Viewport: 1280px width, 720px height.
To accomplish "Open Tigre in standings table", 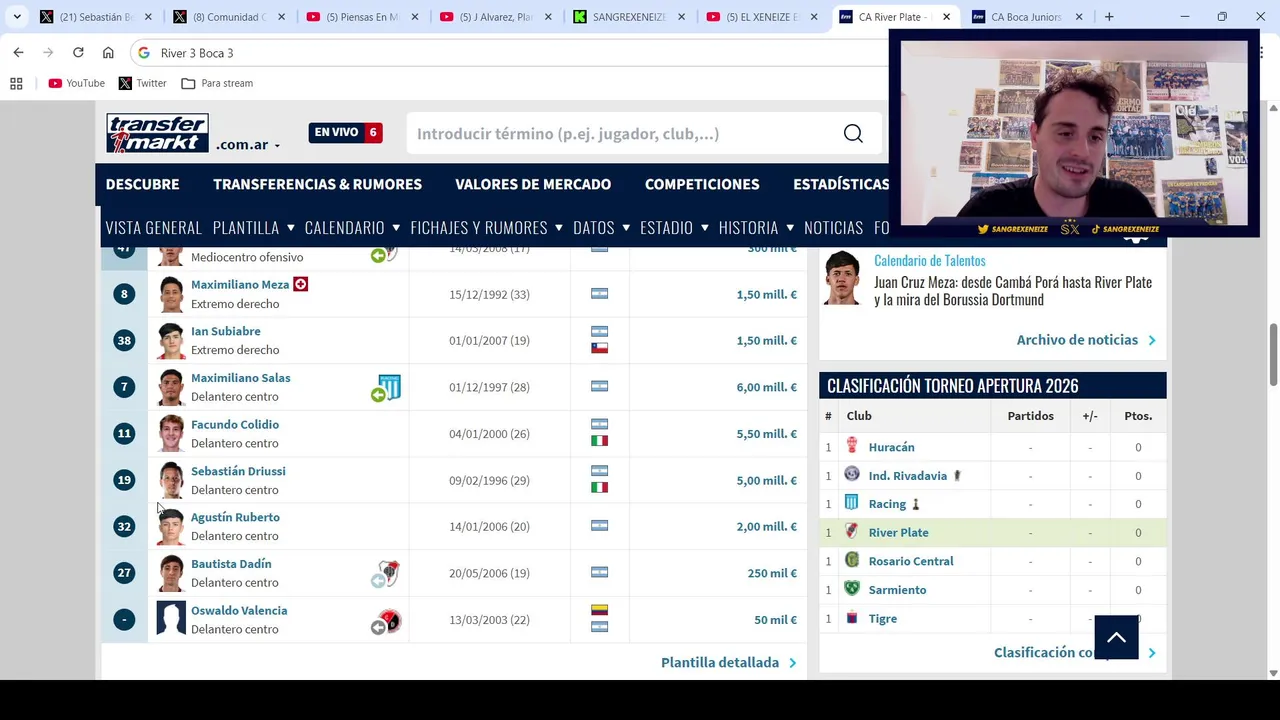I will coord(882,619).
